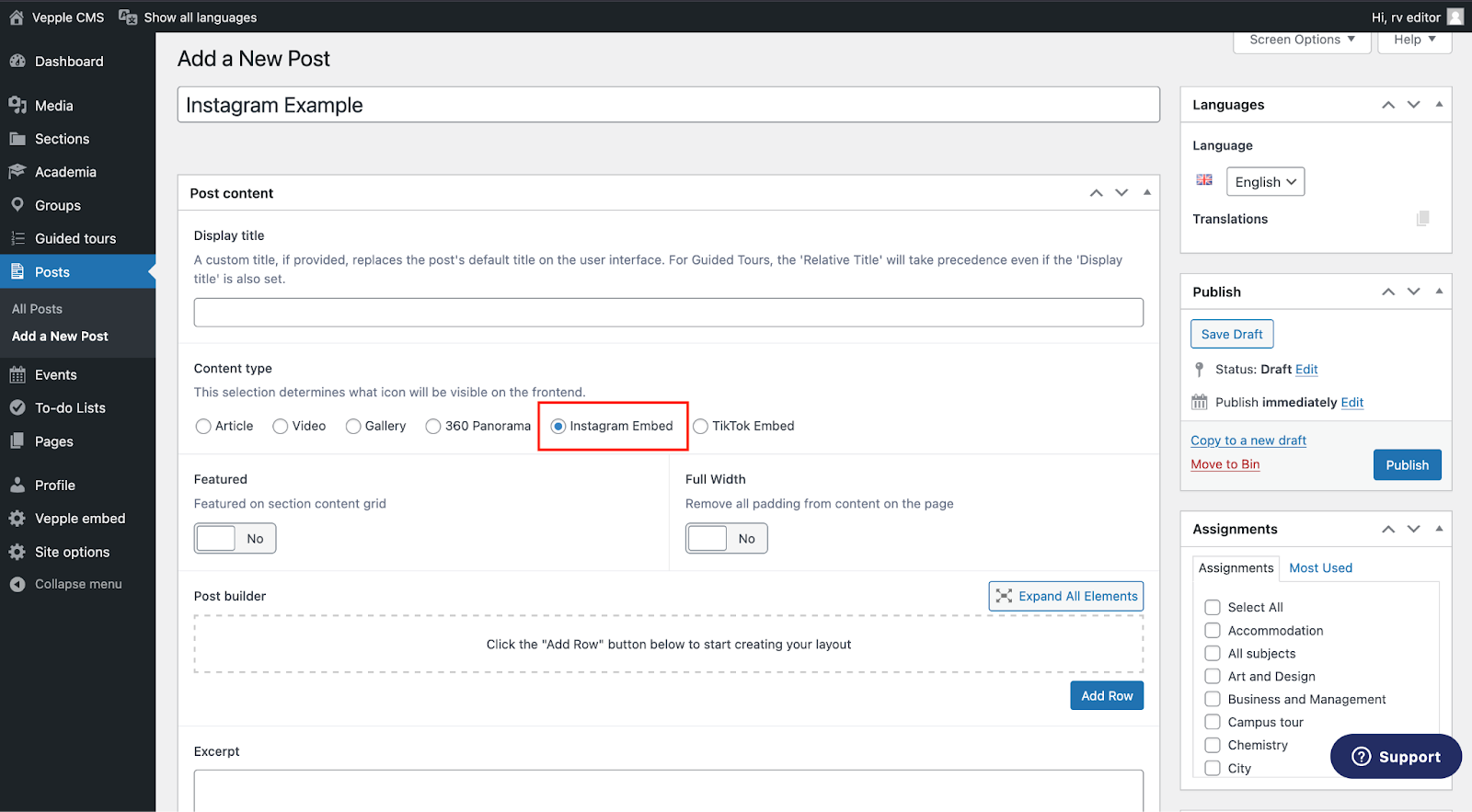Click the blue Publish button
Image resolution: width=1472 pixels, height=812 pixels.
point(1407,464)
